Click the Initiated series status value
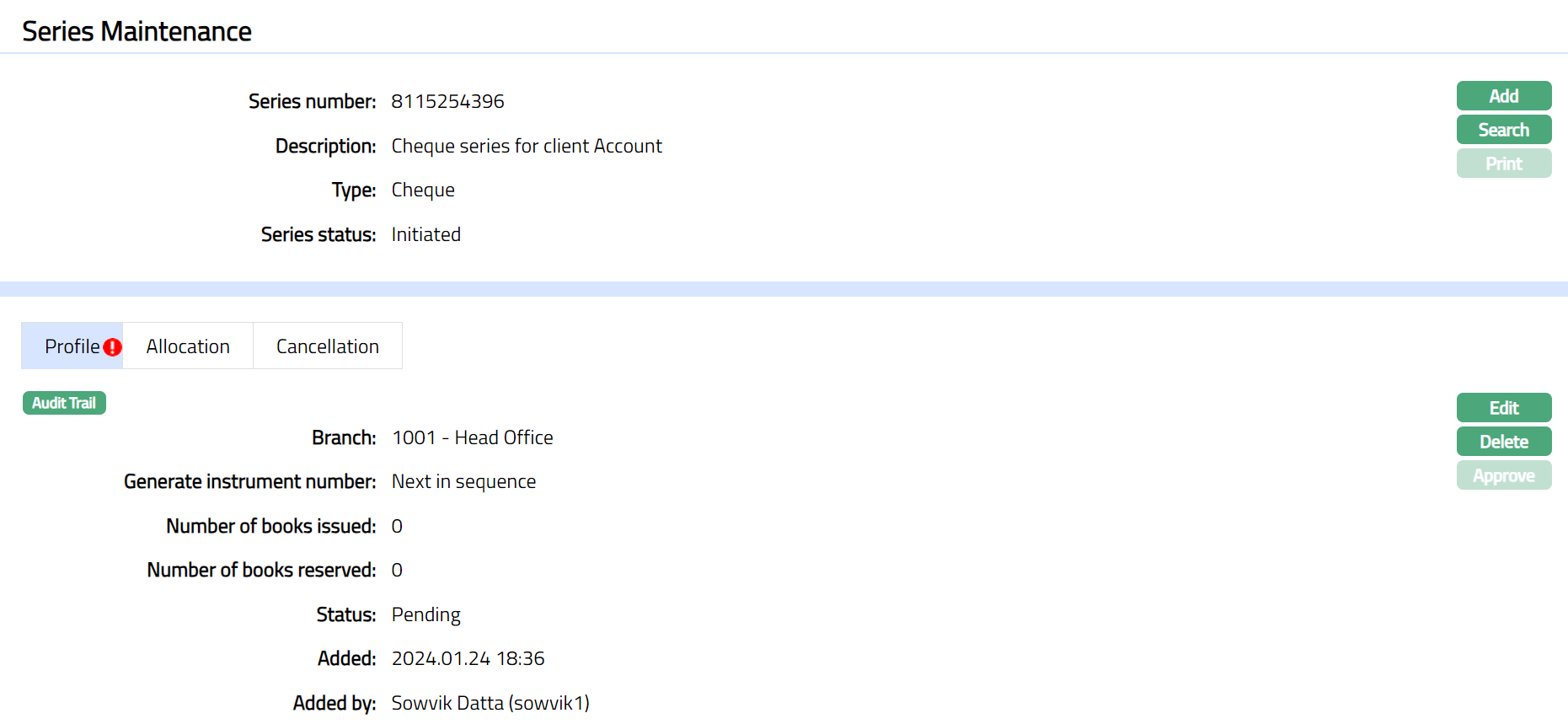Viewport: 1568px width, 724px height. [x=425, y=234]
